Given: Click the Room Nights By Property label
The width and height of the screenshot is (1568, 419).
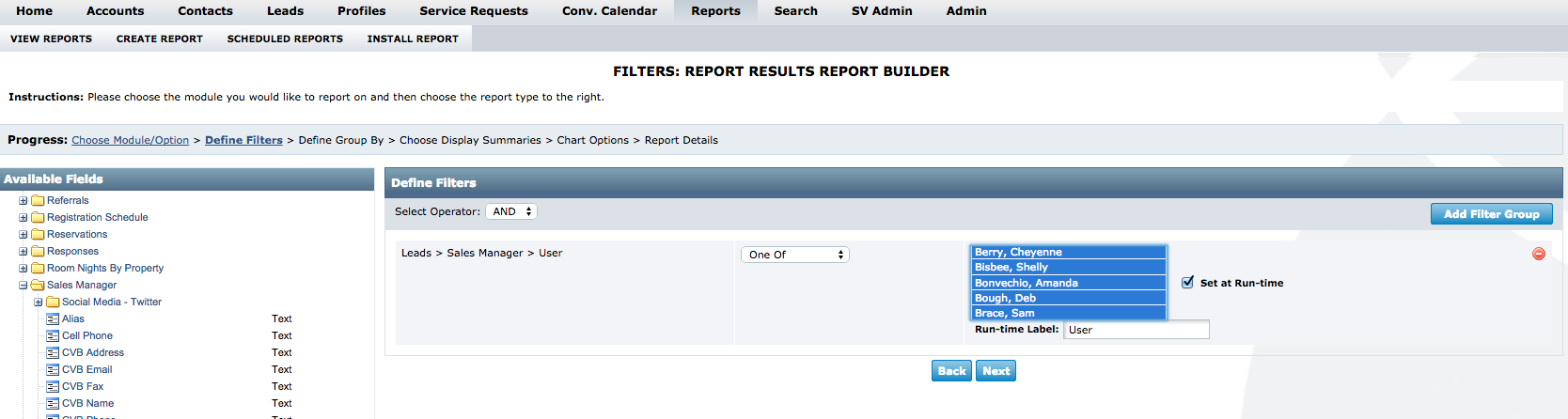Looking at the screenshot, I should tap(105, 268).
